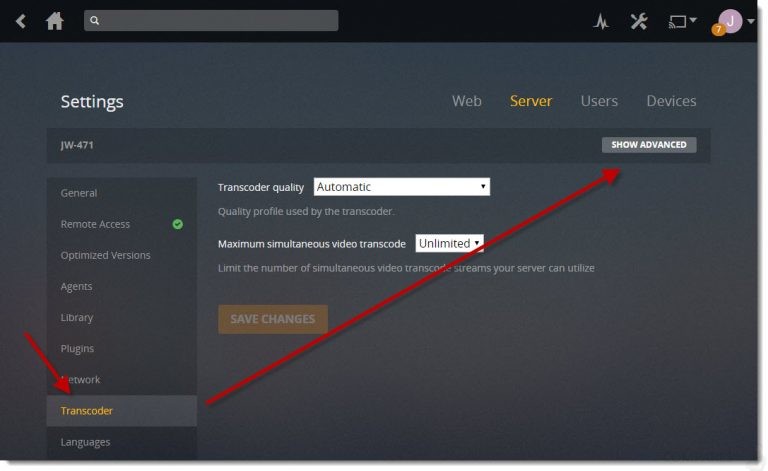Screen dimensions: 768x471
Task: Click the green Remote Access status checkmark
Action: coord(178,224)
